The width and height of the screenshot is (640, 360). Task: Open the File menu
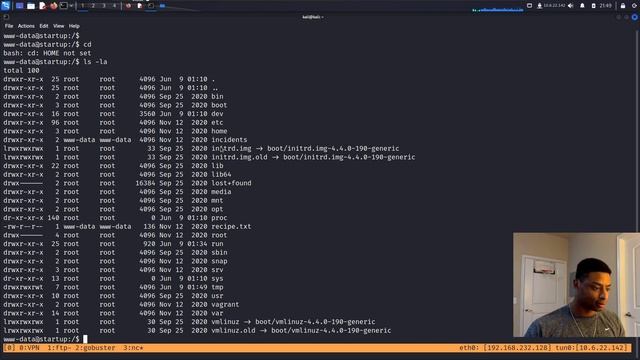[x=9, y=26]
